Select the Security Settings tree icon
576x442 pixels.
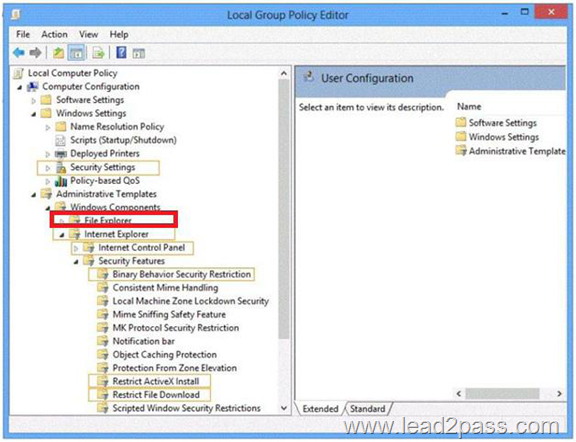click(x=61, y=168)
